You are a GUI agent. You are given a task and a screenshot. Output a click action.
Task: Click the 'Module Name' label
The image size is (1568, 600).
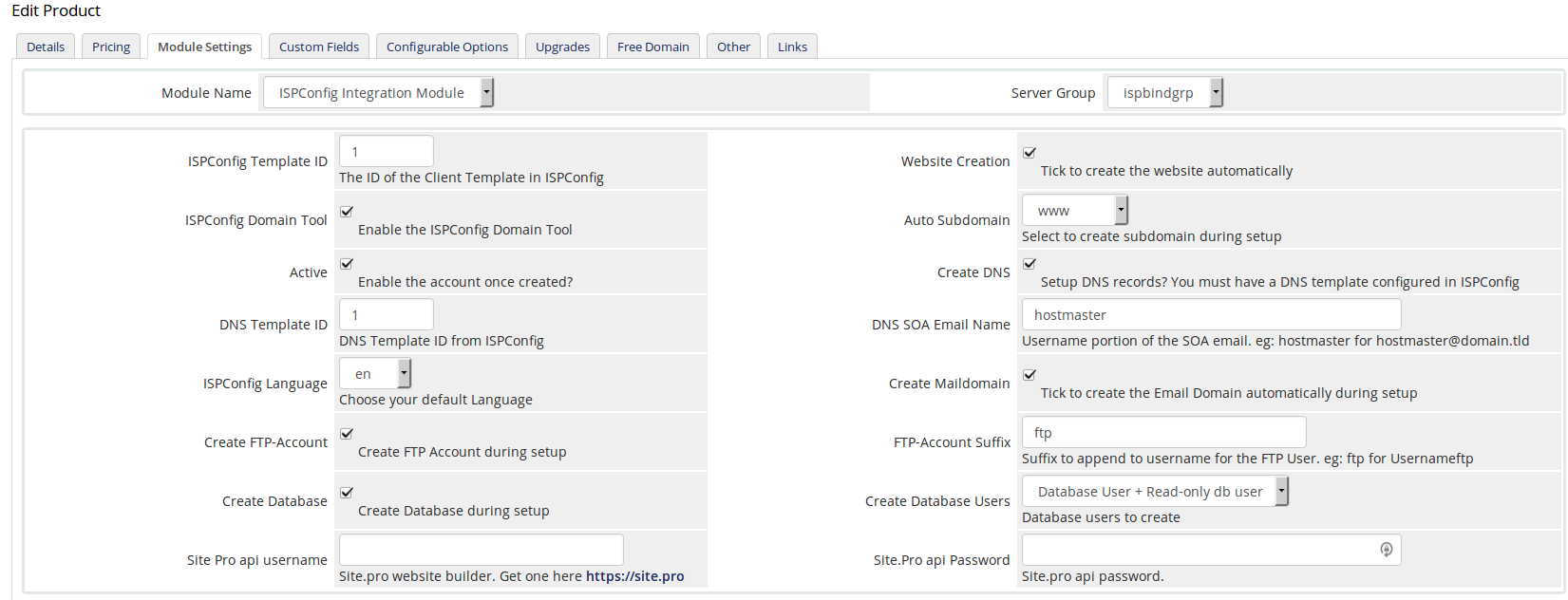[206, 93]
